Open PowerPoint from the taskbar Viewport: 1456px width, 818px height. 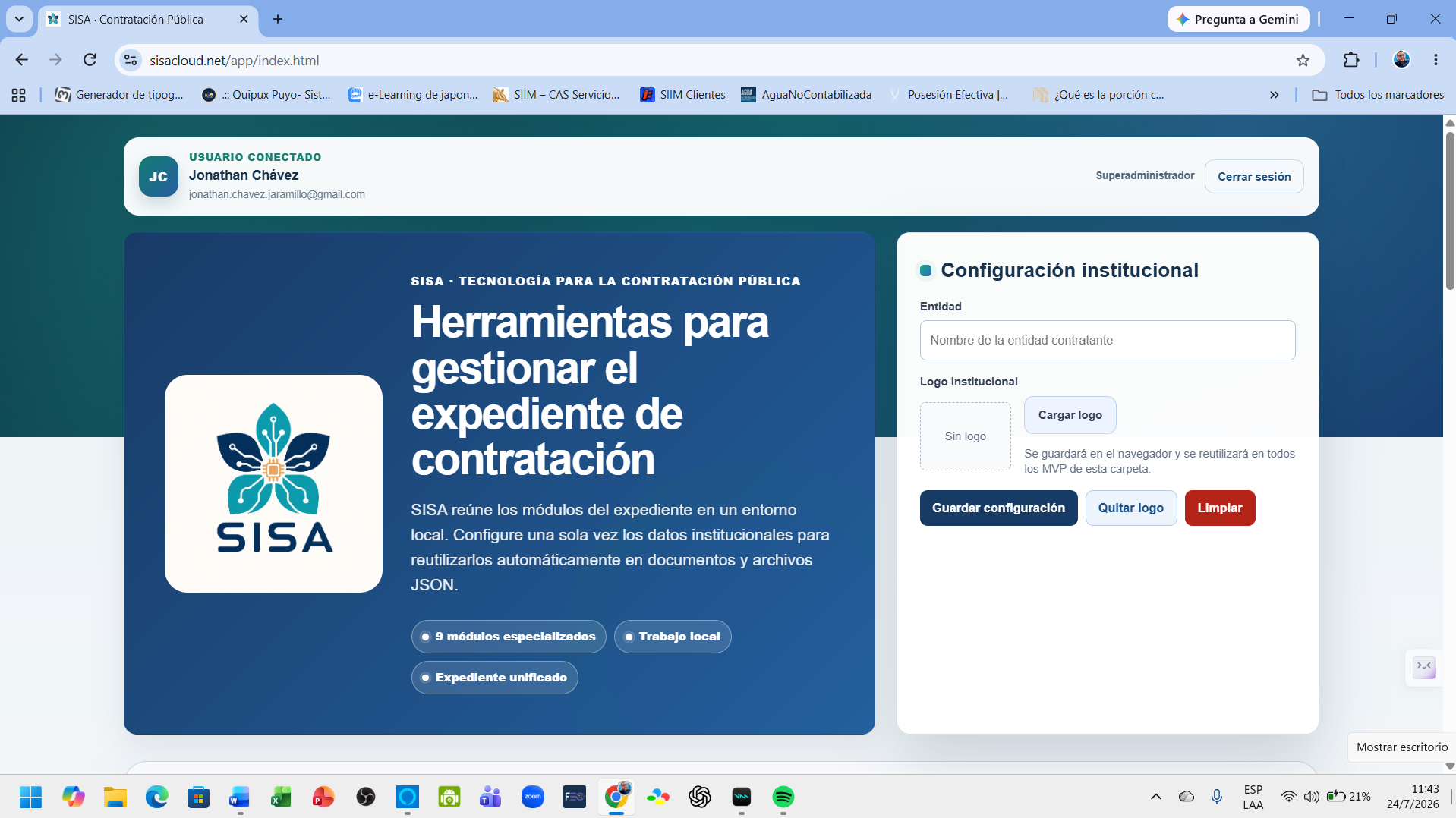point(323,797)
